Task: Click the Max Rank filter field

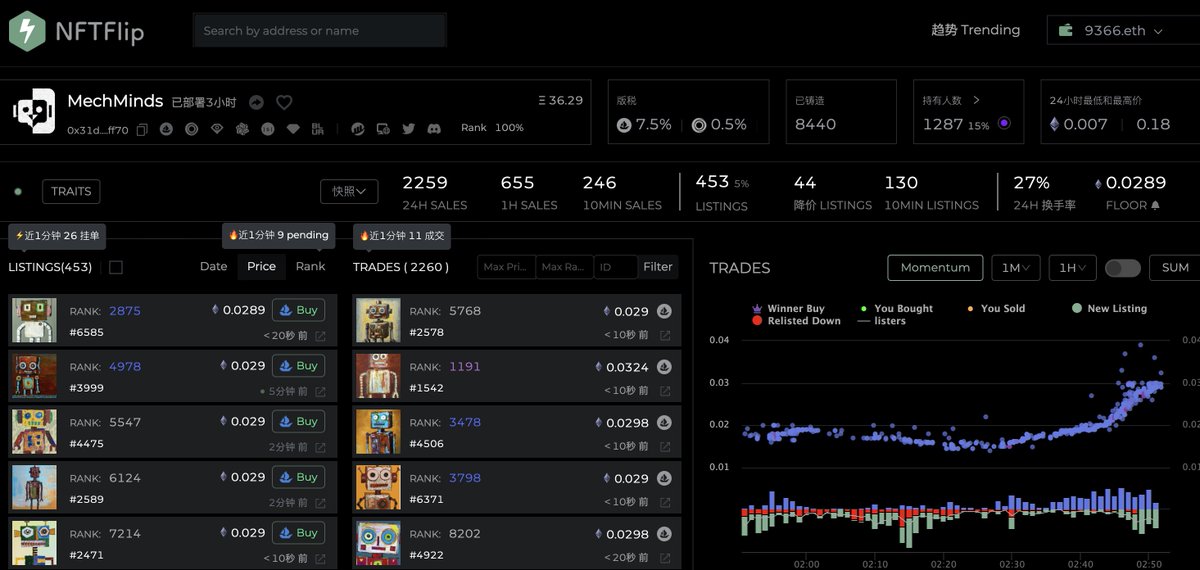Action: pyautogui.click(x=564, y=267)
